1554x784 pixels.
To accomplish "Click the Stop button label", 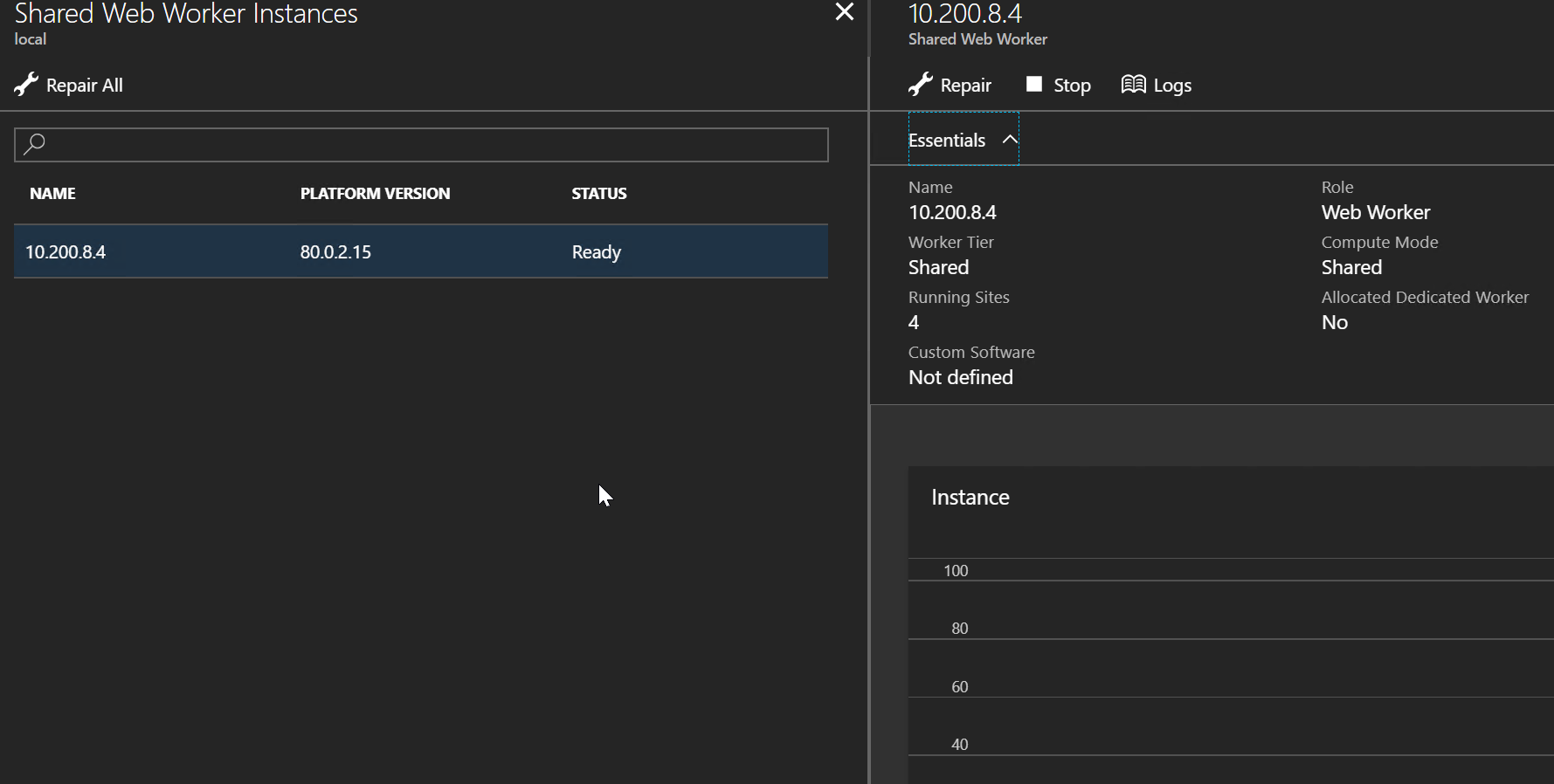I will pos(1072,86).
